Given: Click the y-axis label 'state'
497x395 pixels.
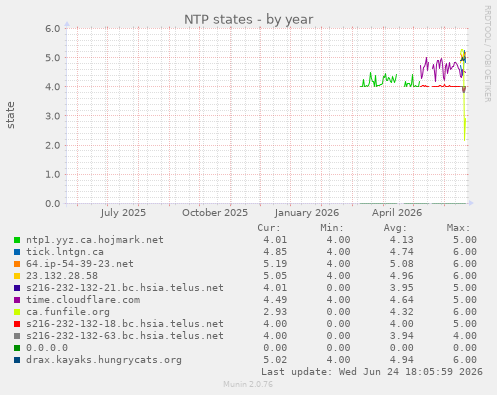Looking at the screenshot, I should [11, 115].
